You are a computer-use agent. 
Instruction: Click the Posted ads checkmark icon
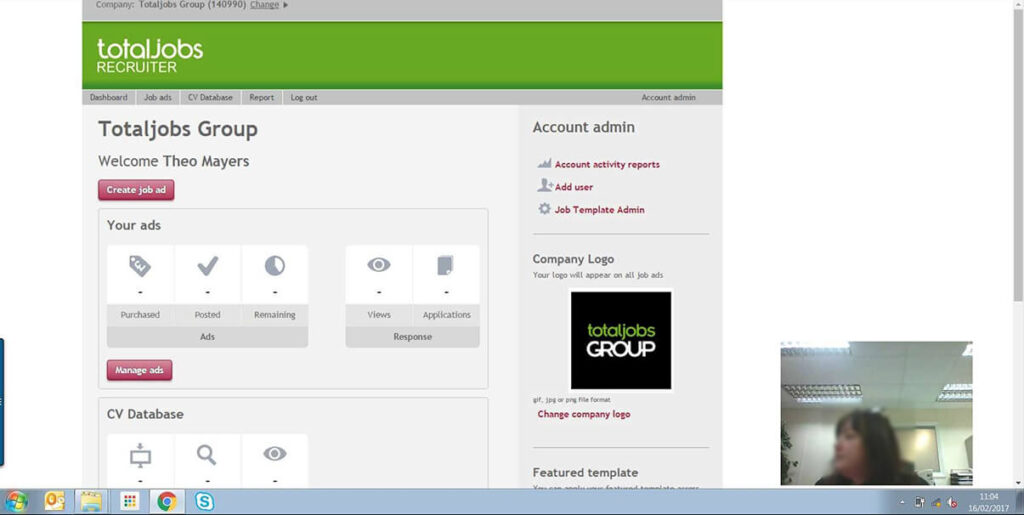coord(207,266)
